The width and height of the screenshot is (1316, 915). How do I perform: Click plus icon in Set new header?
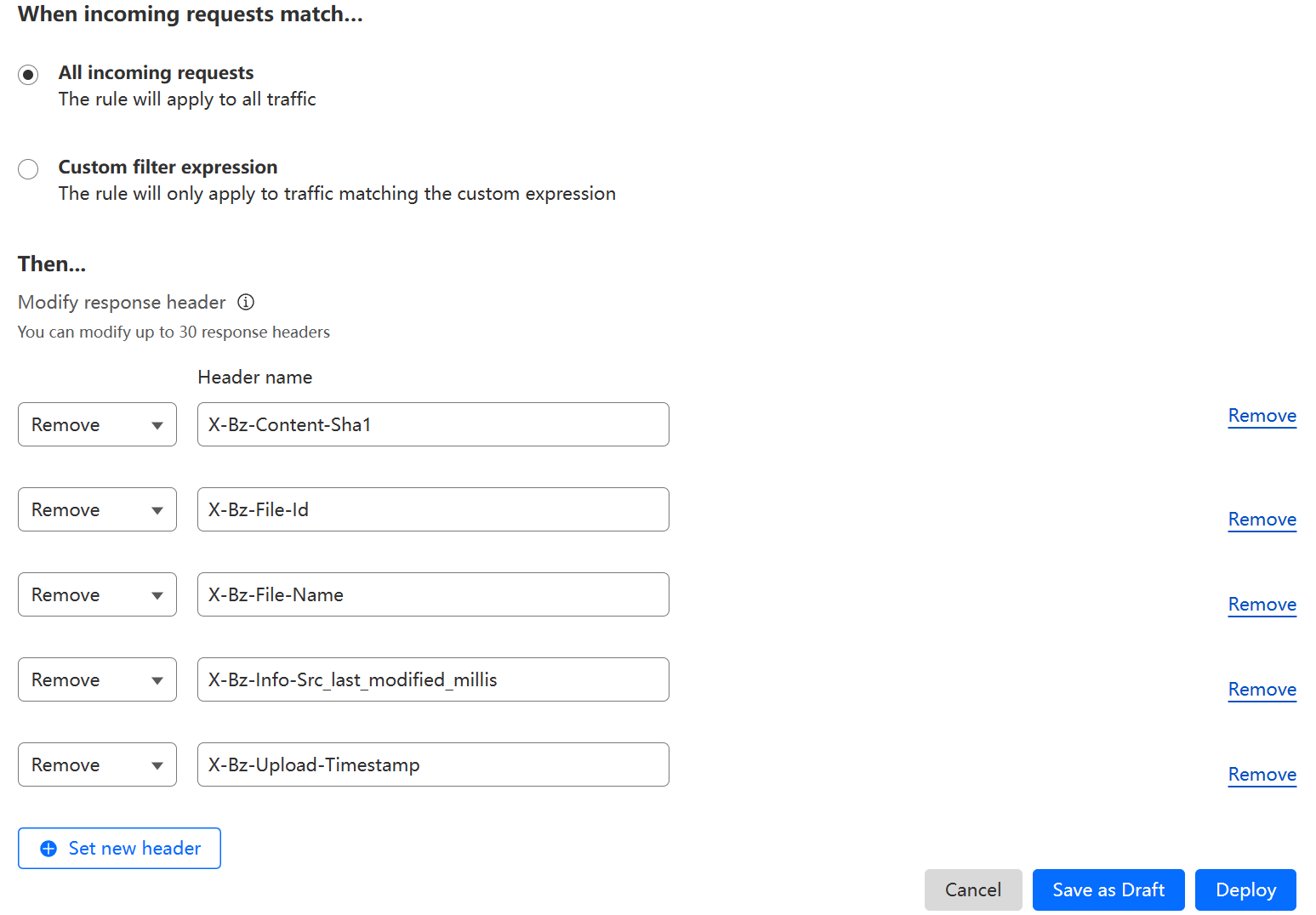point(48,849)
